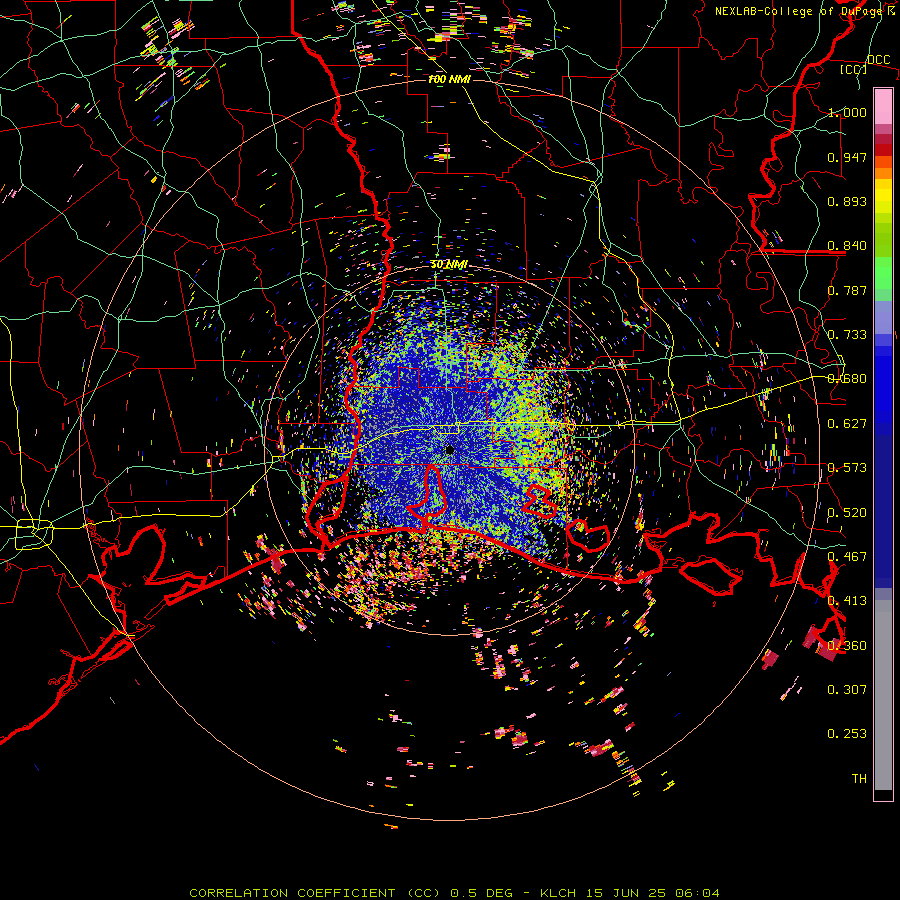Image resolution: width=900 pixels, height=900 pixels.
Task: Select the 0.413 scale value
Action: [x=847, y=601]
